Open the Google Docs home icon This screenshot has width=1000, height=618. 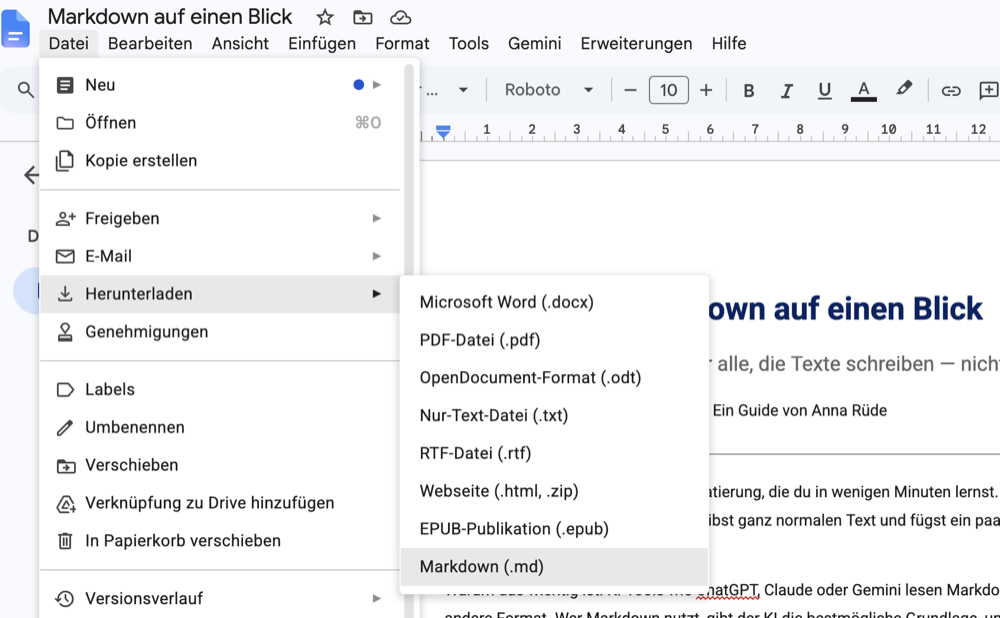(x=16, y=29)
